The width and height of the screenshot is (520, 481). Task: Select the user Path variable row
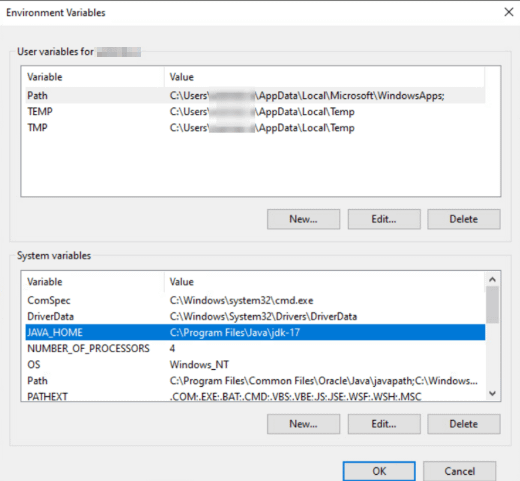[x=255, y=96]
